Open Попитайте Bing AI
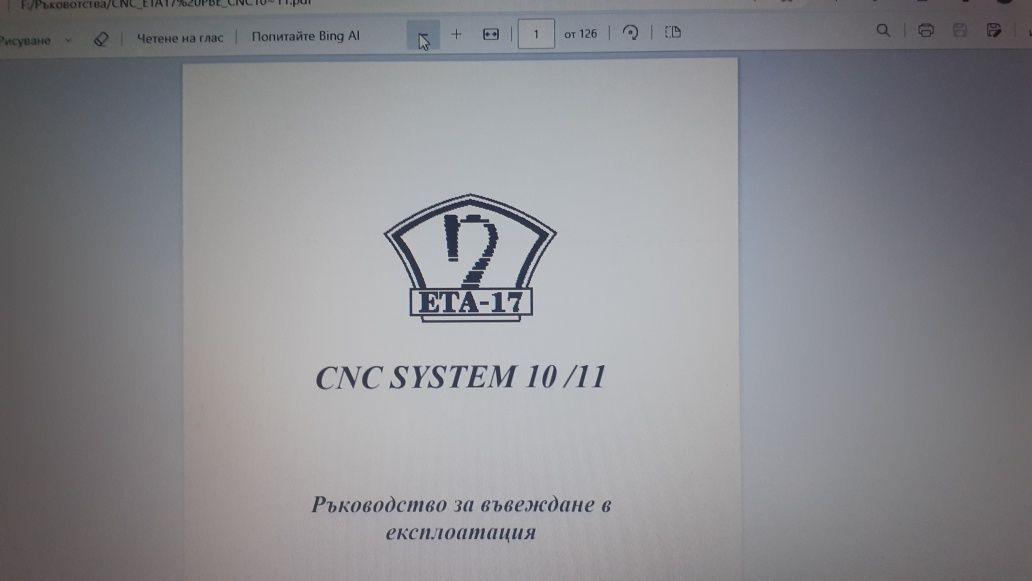The height and width of the screenshot is (581, 1032). [305, 36]
